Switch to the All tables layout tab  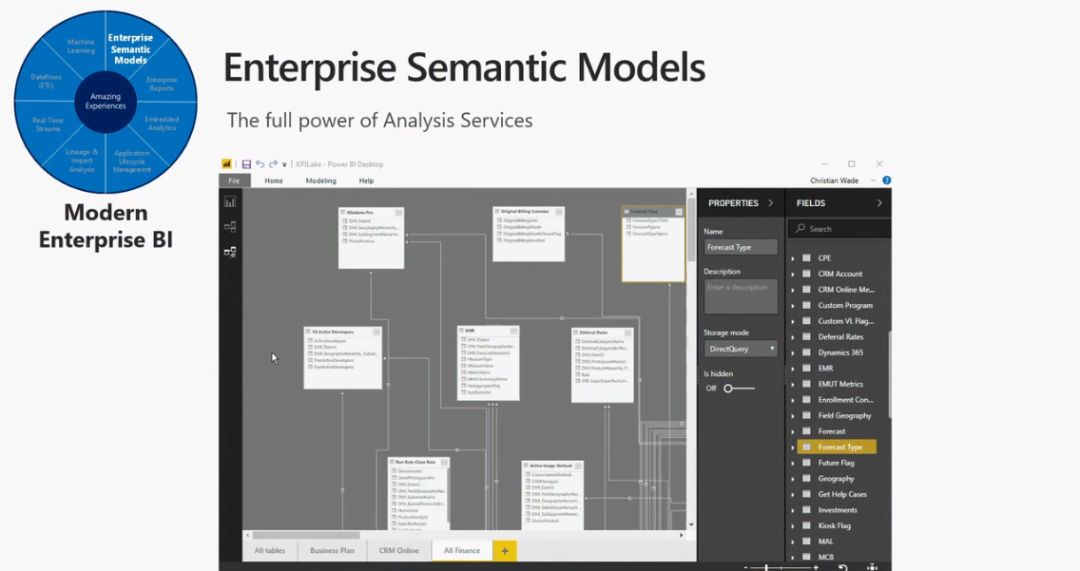[269, 550]
